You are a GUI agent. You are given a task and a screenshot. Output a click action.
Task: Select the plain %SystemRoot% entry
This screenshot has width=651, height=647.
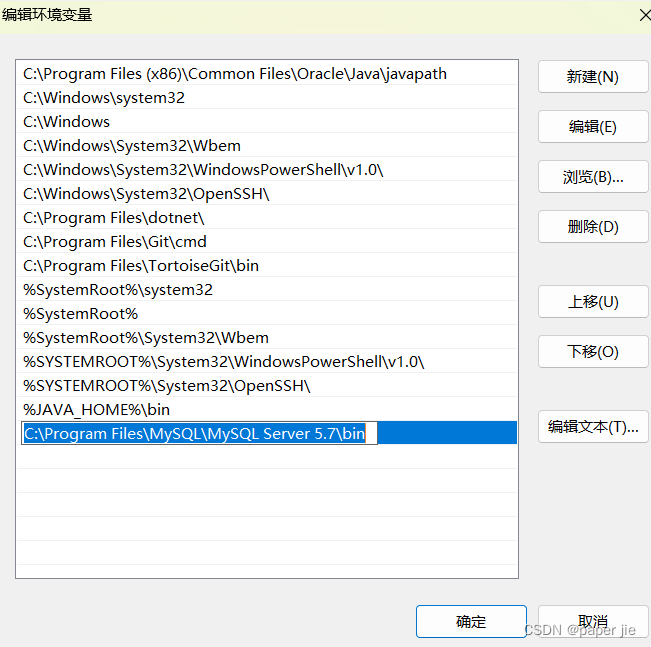pos(267,314)
